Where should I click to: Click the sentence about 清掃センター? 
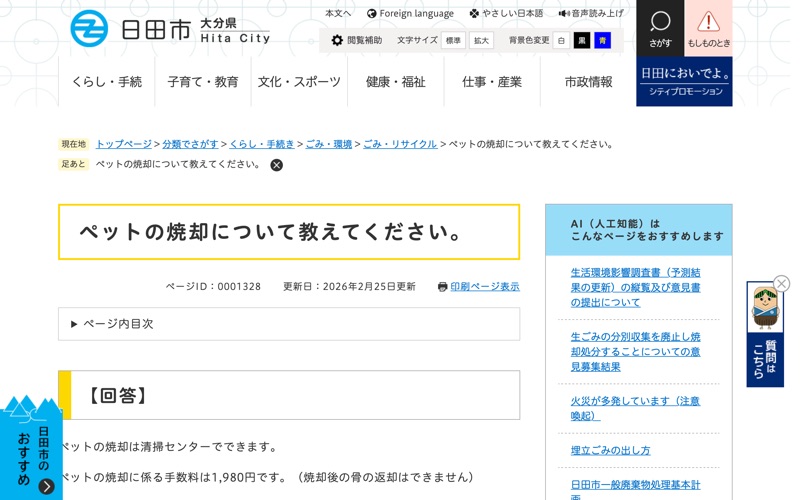pyautogui.click(x=169, y=447)
